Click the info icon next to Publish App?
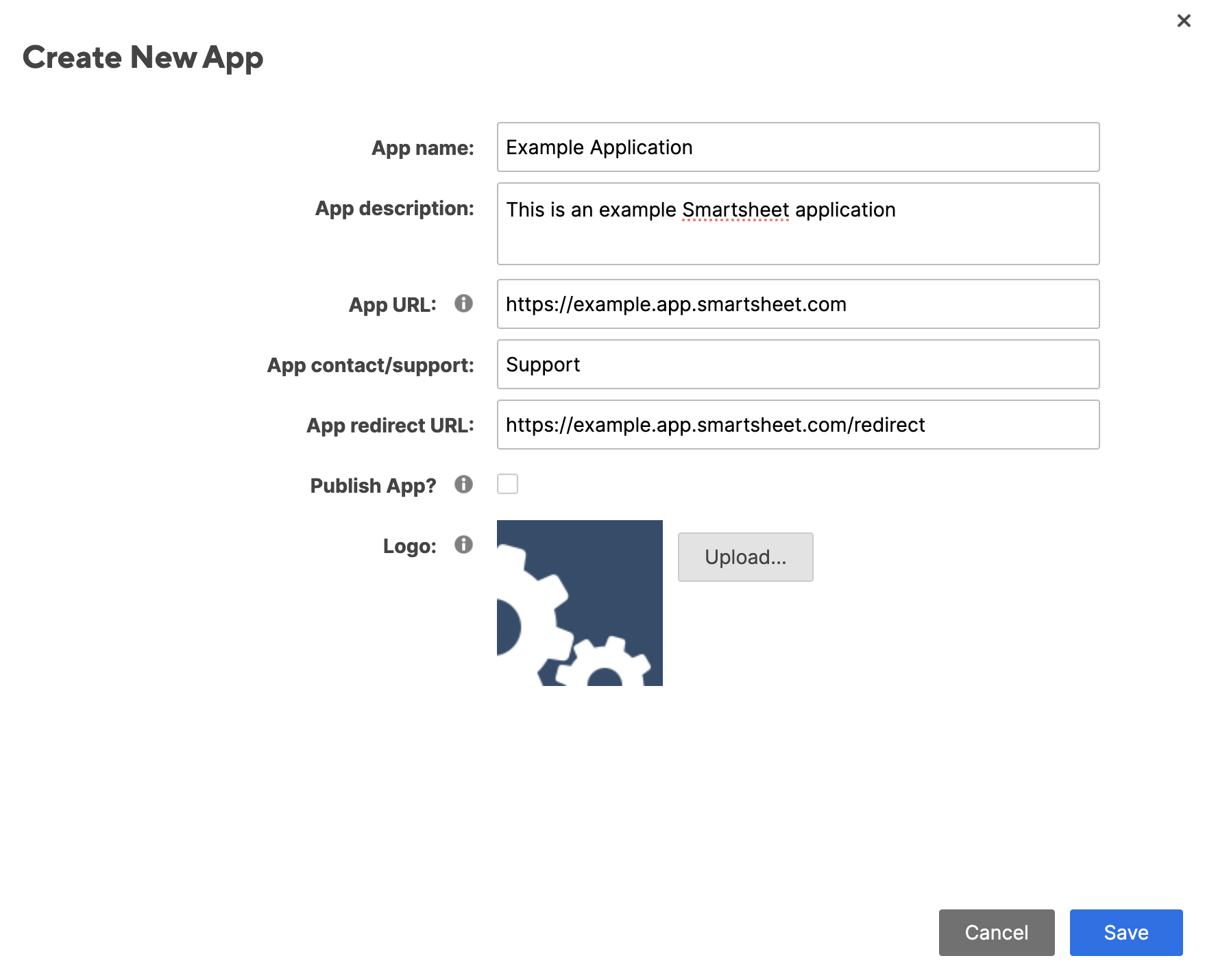Viewport: 1205px width, 980px height. tap(463, 485)
